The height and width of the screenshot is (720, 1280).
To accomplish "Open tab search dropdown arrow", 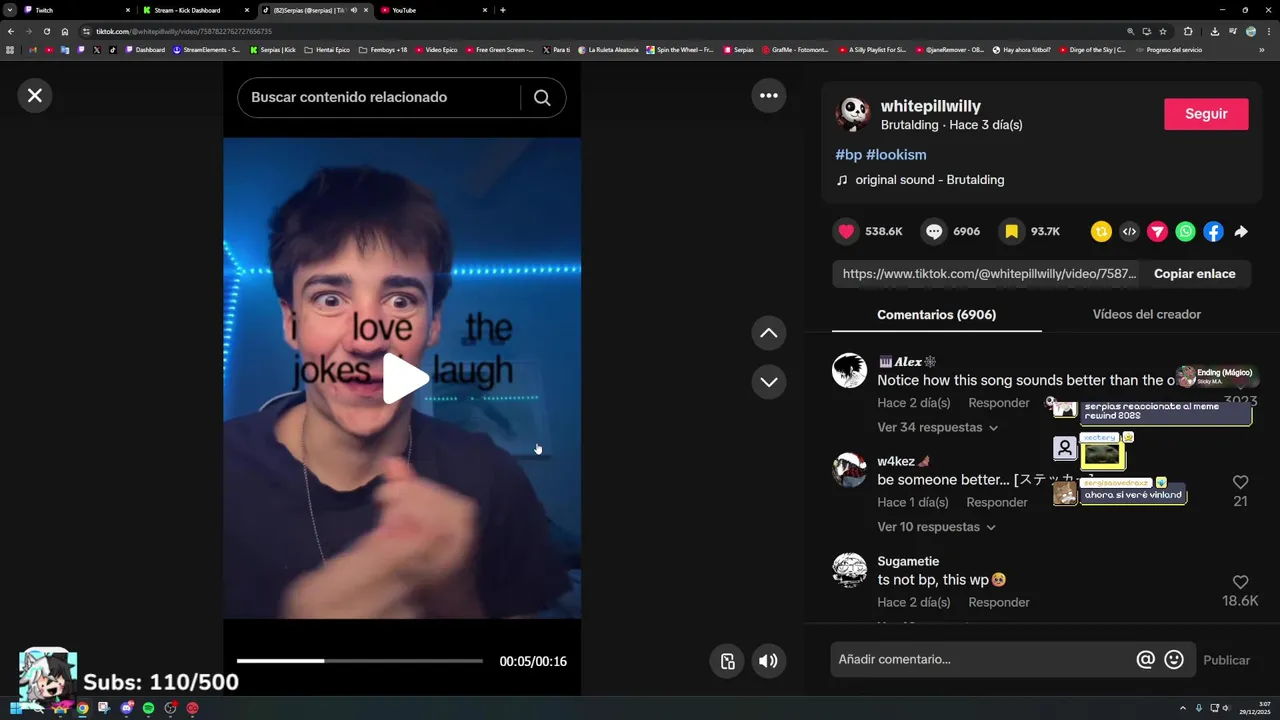I will 10,10.
